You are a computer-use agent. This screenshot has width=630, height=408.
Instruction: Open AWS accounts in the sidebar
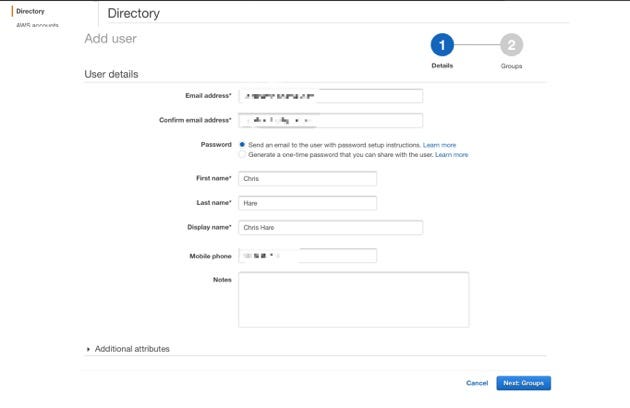click(x=37, y=25)
